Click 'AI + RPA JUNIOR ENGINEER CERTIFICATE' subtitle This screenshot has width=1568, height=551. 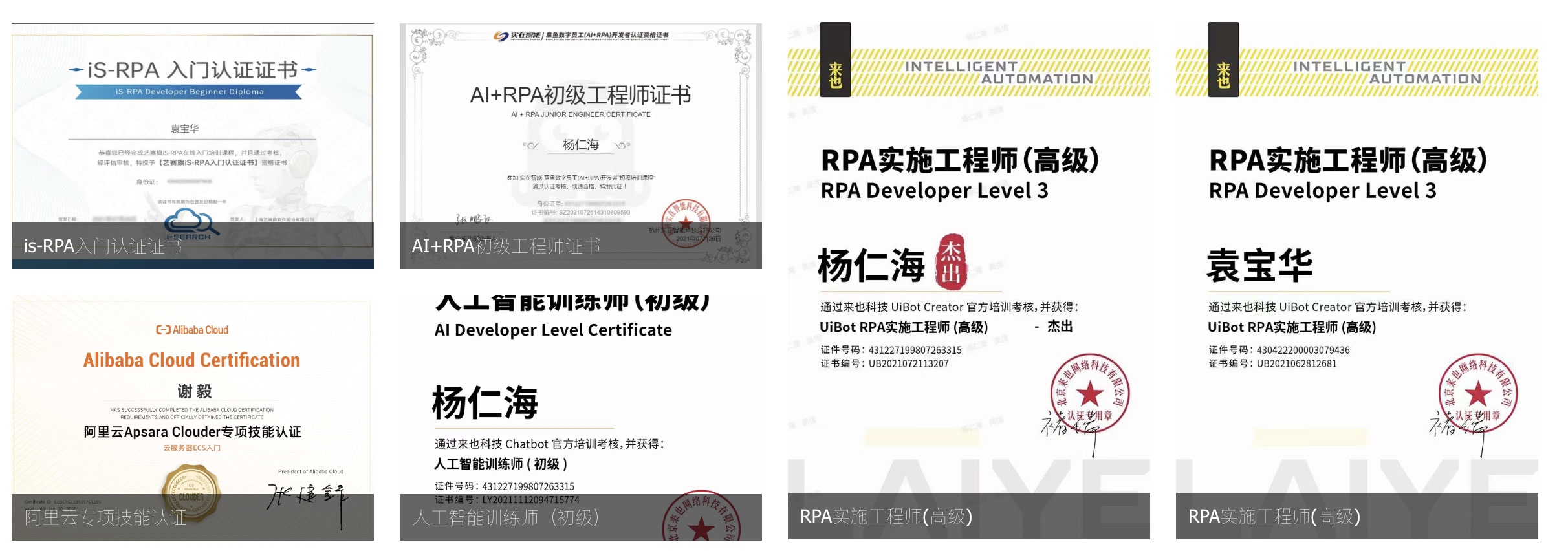click(x=581, y=114)
